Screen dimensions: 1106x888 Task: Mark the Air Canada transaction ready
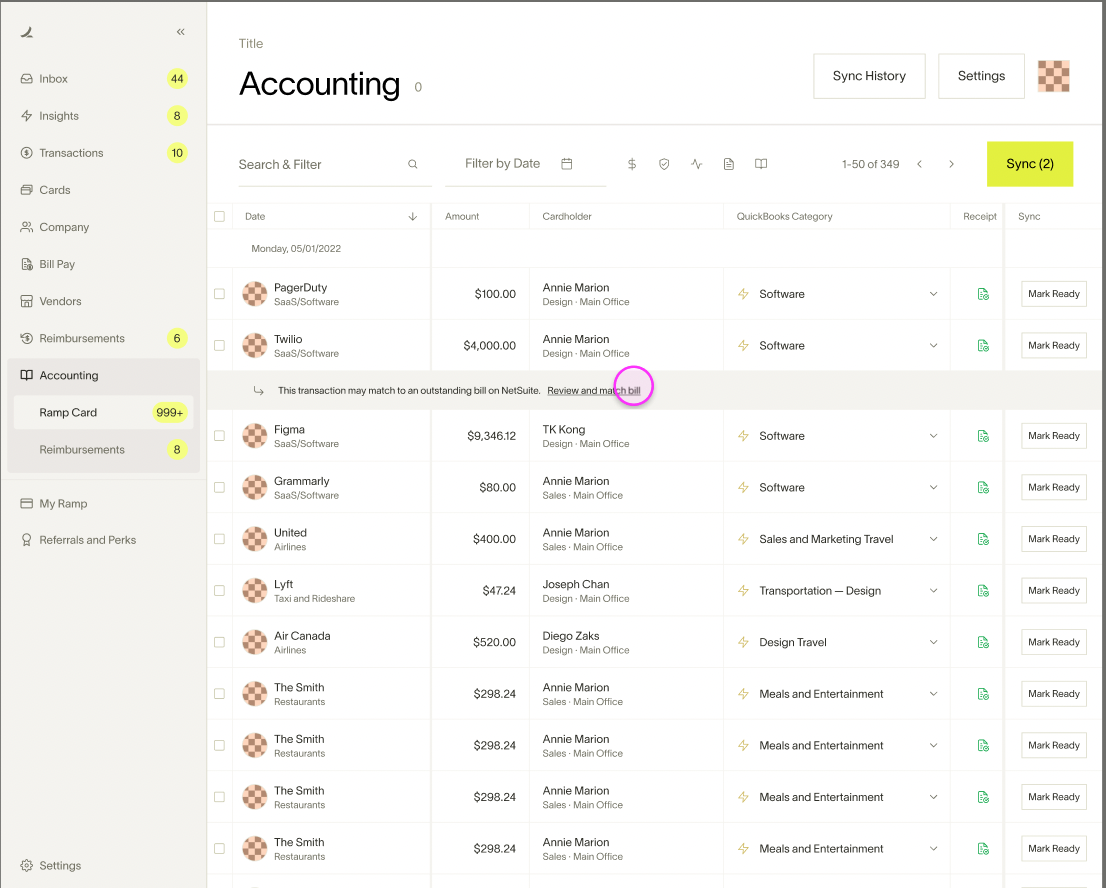point(1054,642)
